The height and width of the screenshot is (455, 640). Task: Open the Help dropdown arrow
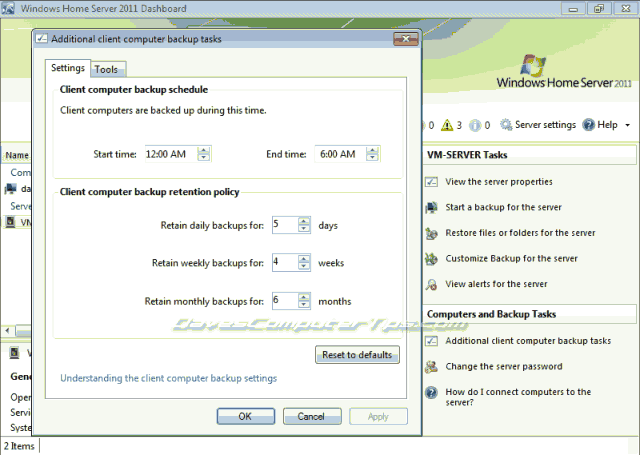628,125
